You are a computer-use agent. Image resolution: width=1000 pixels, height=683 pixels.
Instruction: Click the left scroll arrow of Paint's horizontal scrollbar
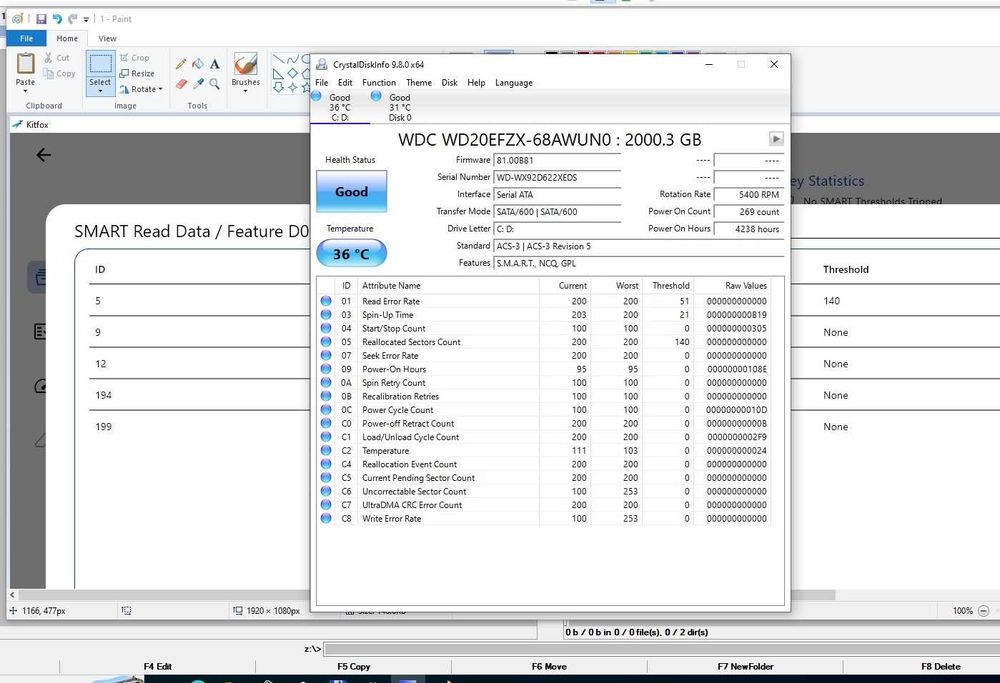point(13,594)
